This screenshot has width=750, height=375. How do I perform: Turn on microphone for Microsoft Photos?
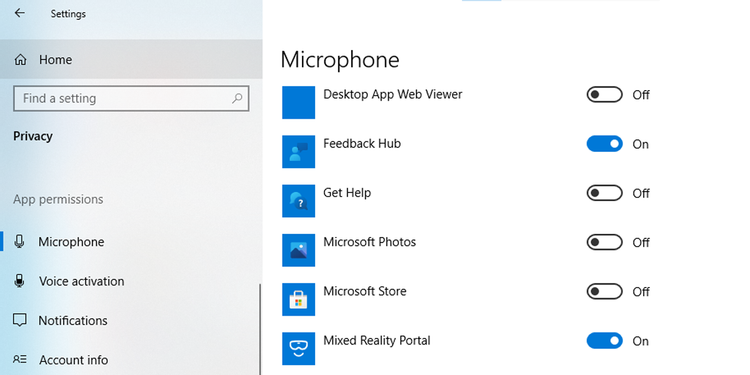605,243
